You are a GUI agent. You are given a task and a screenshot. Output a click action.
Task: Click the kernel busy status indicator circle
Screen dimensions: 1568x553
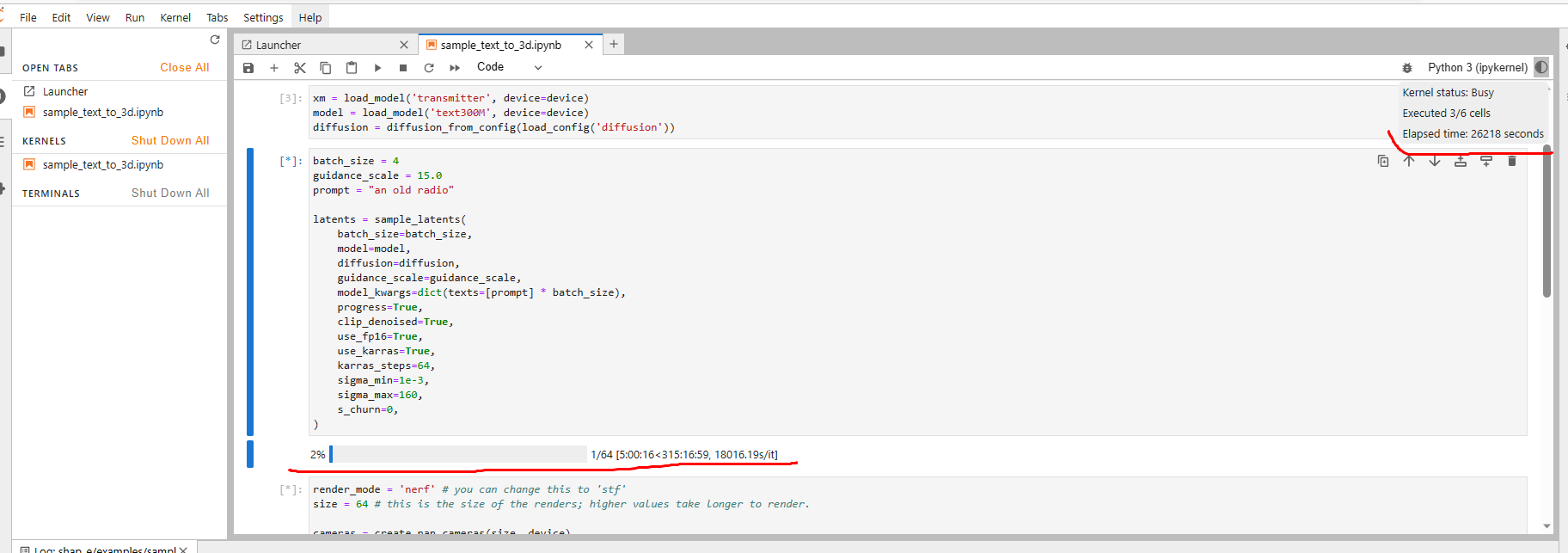tap(1541, 67)
